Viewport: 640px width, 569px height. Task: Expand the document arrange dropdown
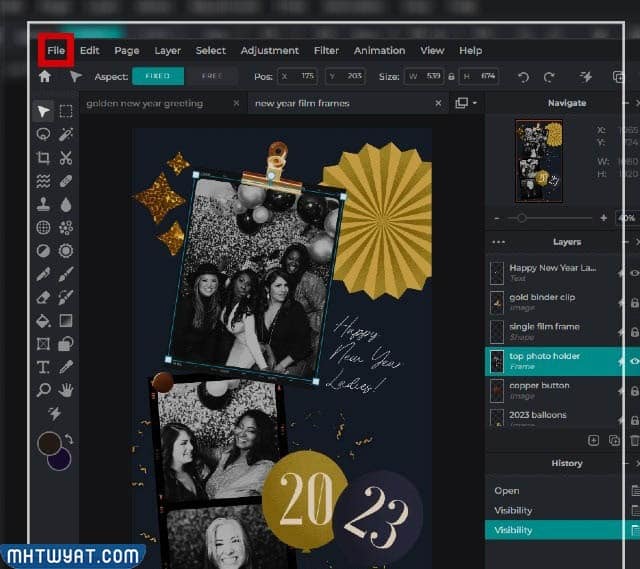pyautogui.click(x=467, y=103)
